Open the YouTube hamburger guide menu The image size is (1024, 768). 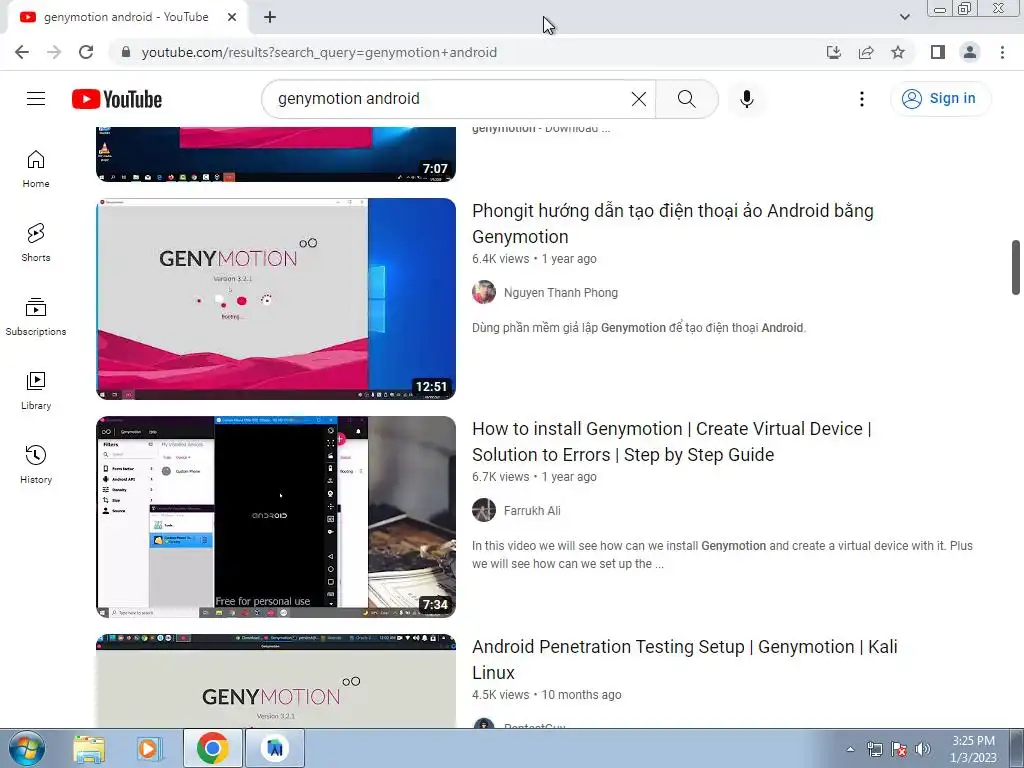coord(36,99)
